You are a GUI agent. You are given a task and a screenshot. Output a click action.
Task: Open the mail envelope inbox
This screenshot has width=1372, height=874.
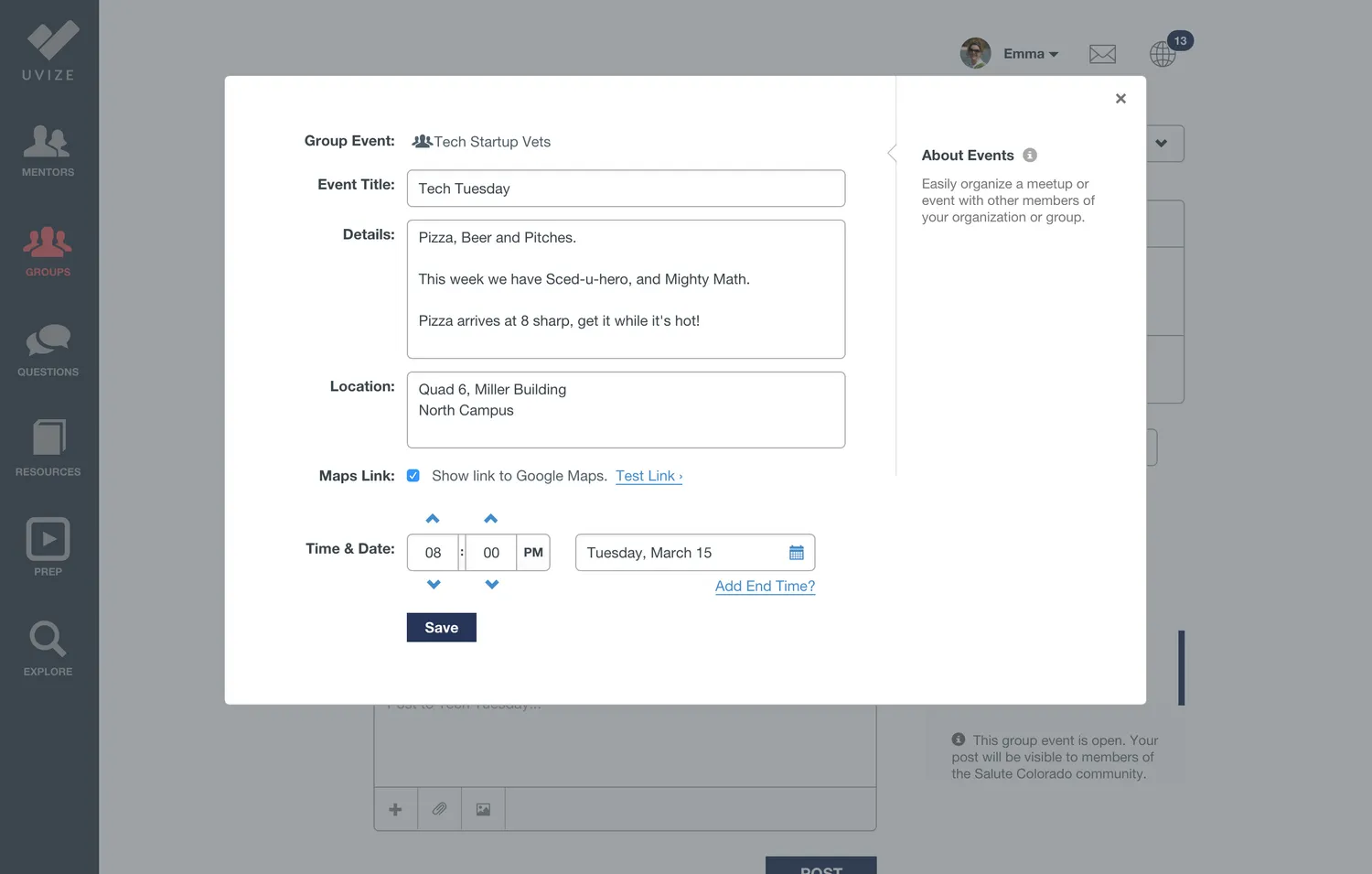1102,54
